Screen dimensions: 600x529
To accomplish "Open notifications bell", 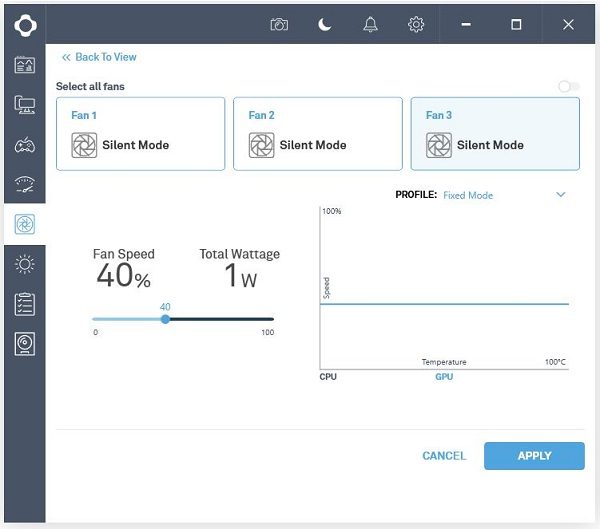I will [370, 25].
